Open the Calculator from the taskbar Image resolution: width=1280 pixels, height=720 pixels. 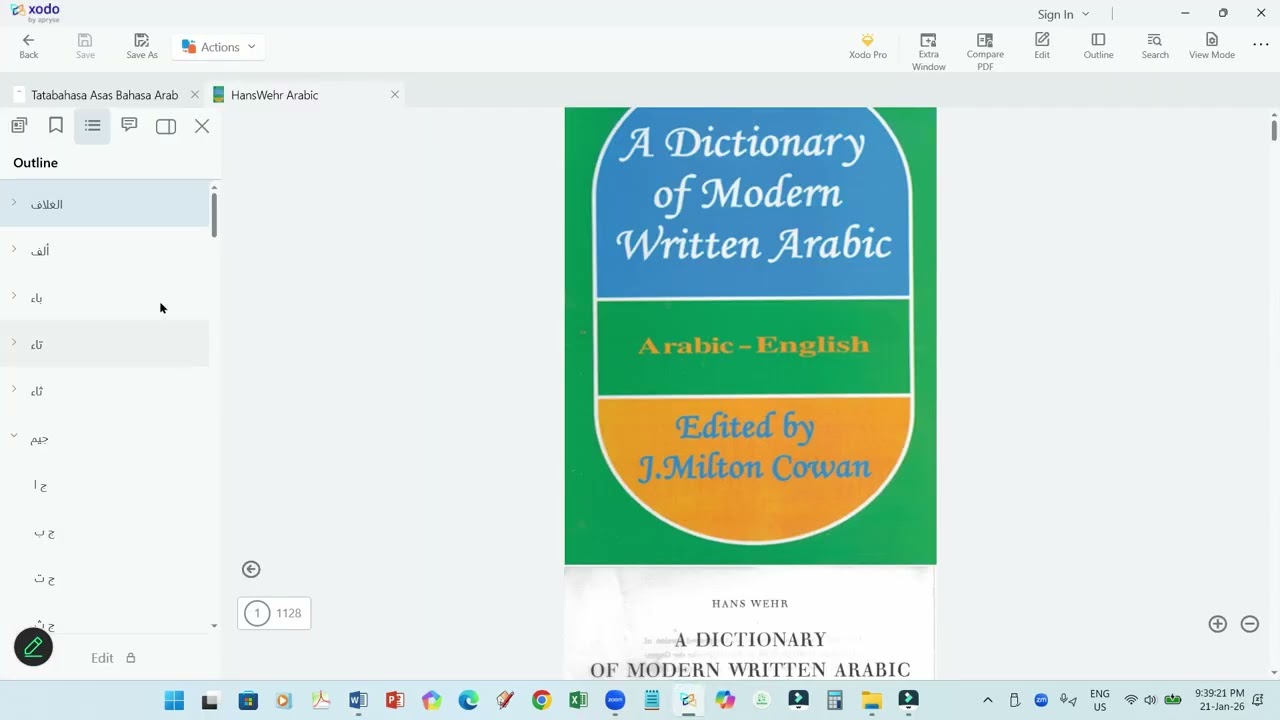click(x=835, y=700)
